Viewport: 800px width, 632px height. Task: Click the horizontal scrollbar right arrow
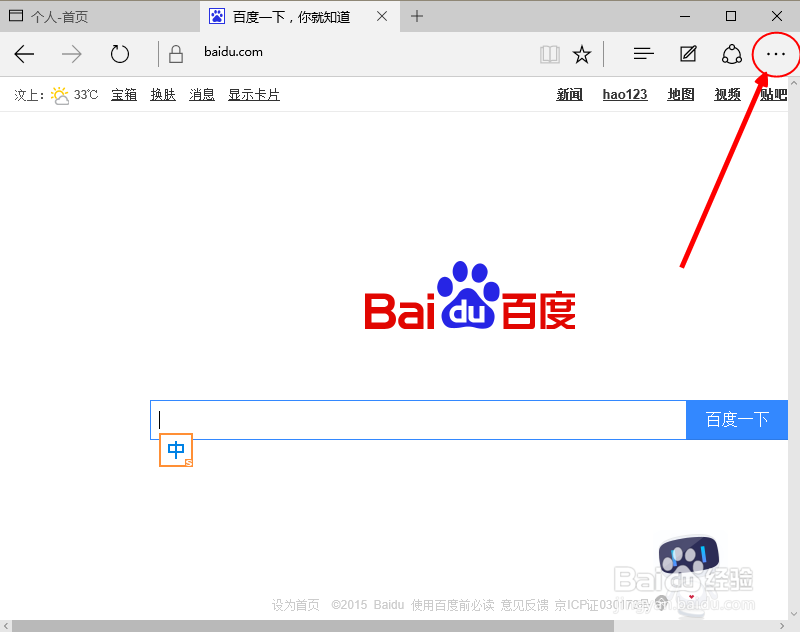point(782,626)
